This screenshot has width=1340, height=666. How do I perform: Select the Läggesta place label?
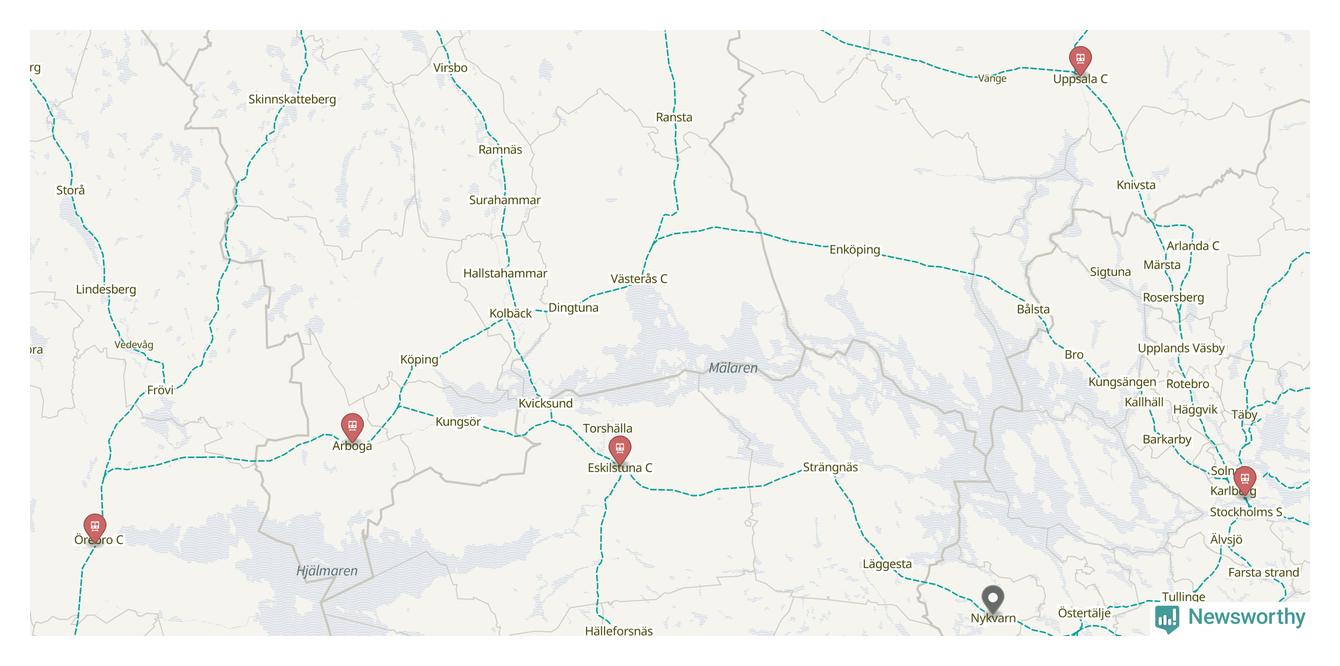point(887,564)
